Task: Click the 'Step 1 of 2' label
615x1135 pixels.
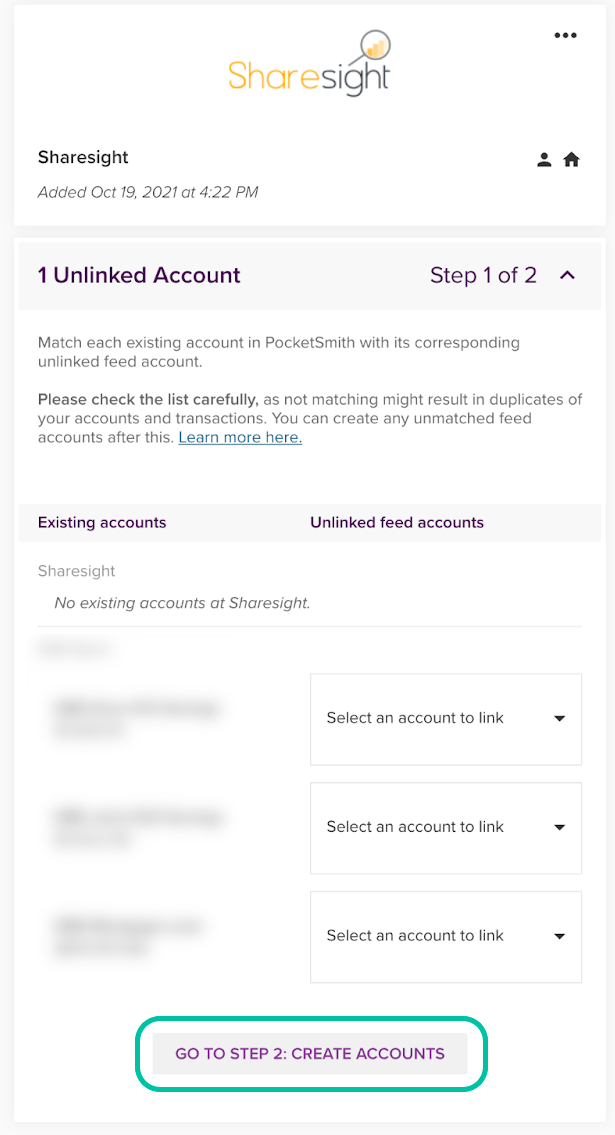Action: point(483,275)
